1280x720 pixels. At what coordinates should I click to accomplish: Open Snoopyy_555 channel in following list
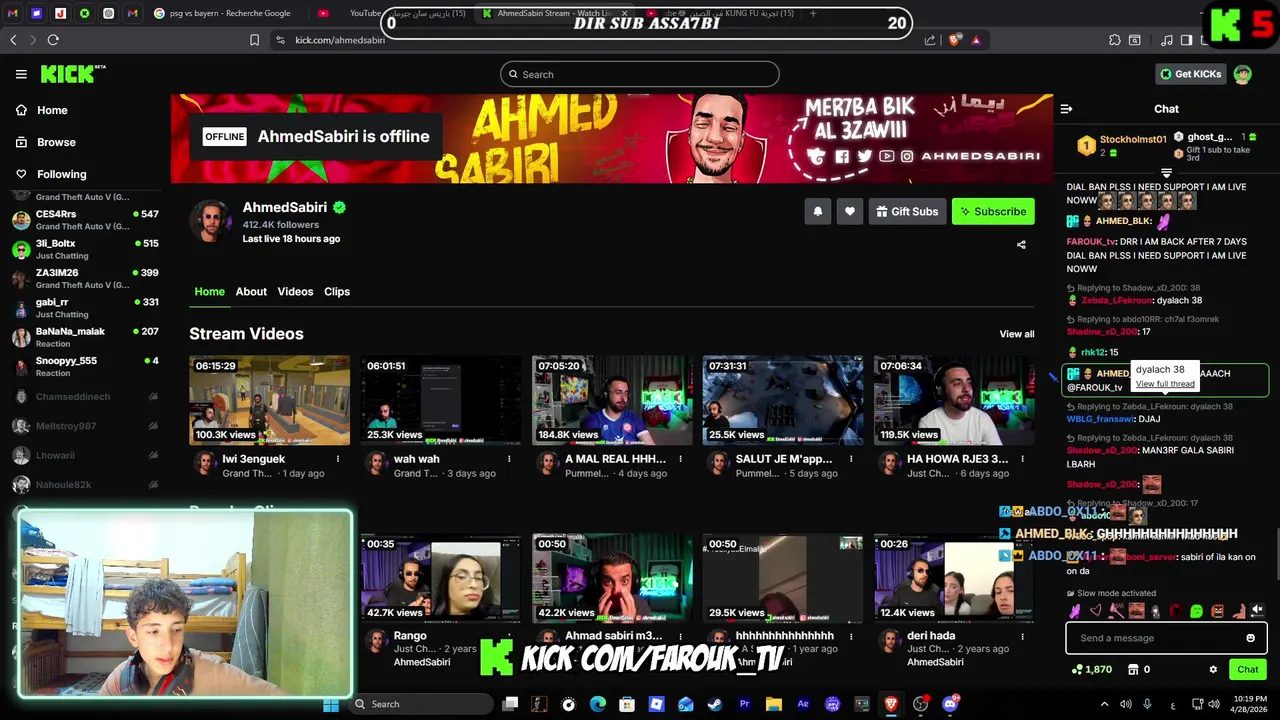[x=85, y=366]
